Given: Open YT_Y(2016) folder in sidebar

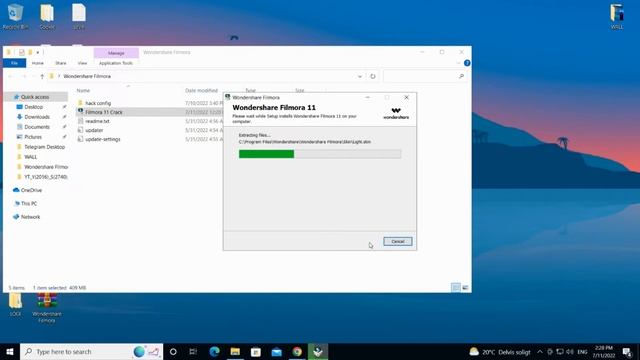Looking at the screenshot, I should coord(45,177).
